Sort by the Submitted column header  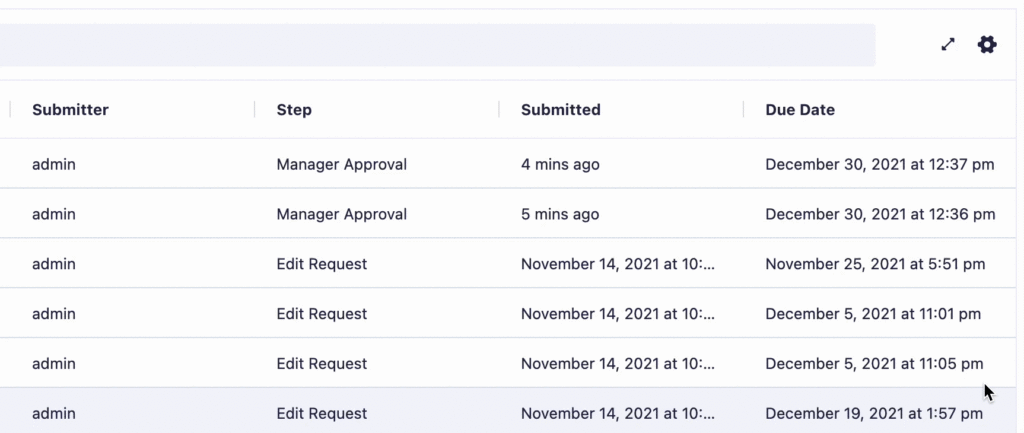pyautogui.click(x=560, y=110)
